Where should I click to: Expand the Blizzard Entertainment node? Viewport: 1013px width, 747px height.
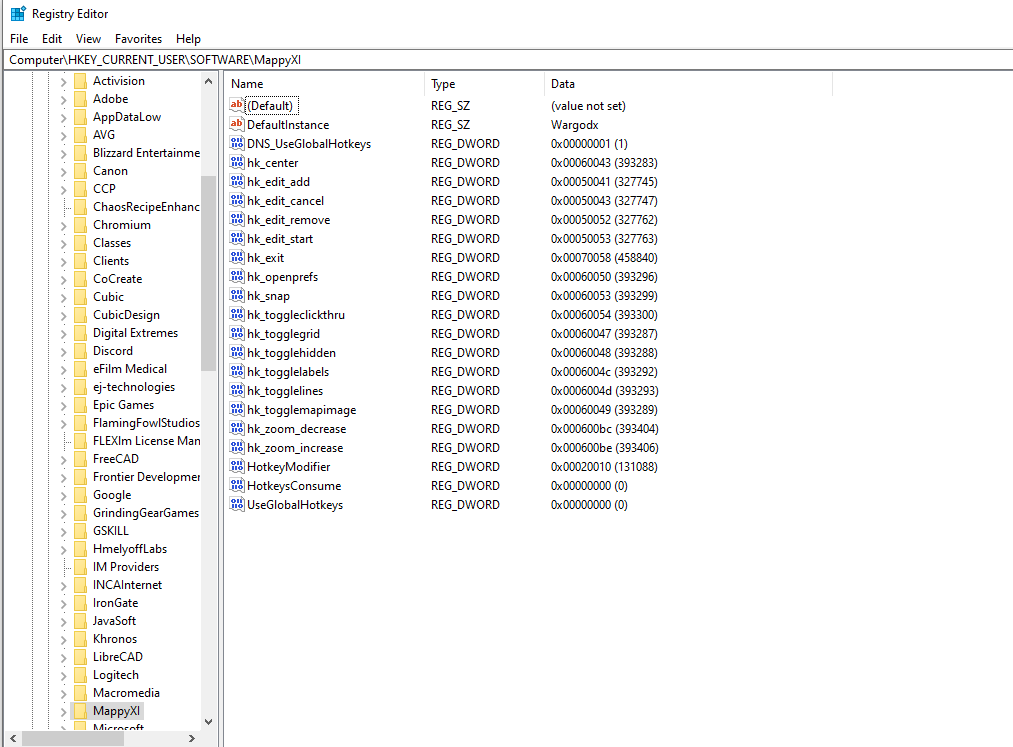tap(64, 152)
